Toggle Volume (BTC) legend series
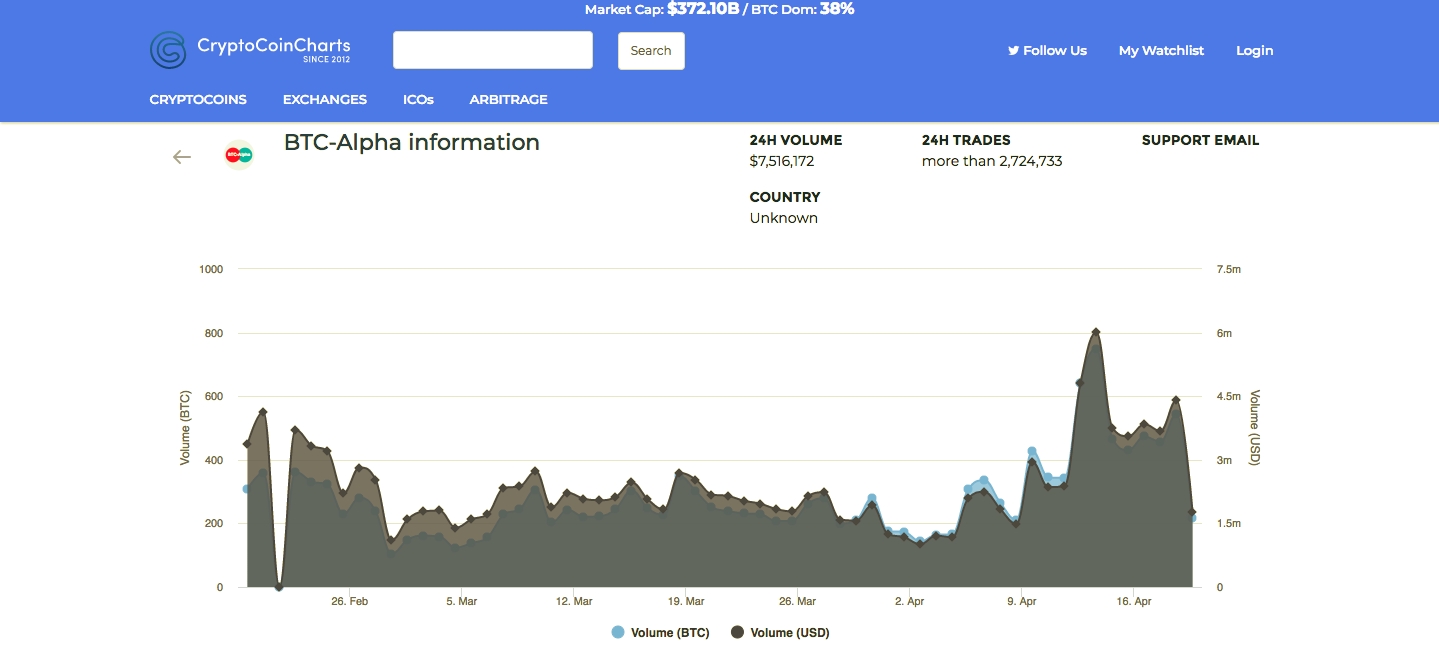 click(x=660, y=632)
